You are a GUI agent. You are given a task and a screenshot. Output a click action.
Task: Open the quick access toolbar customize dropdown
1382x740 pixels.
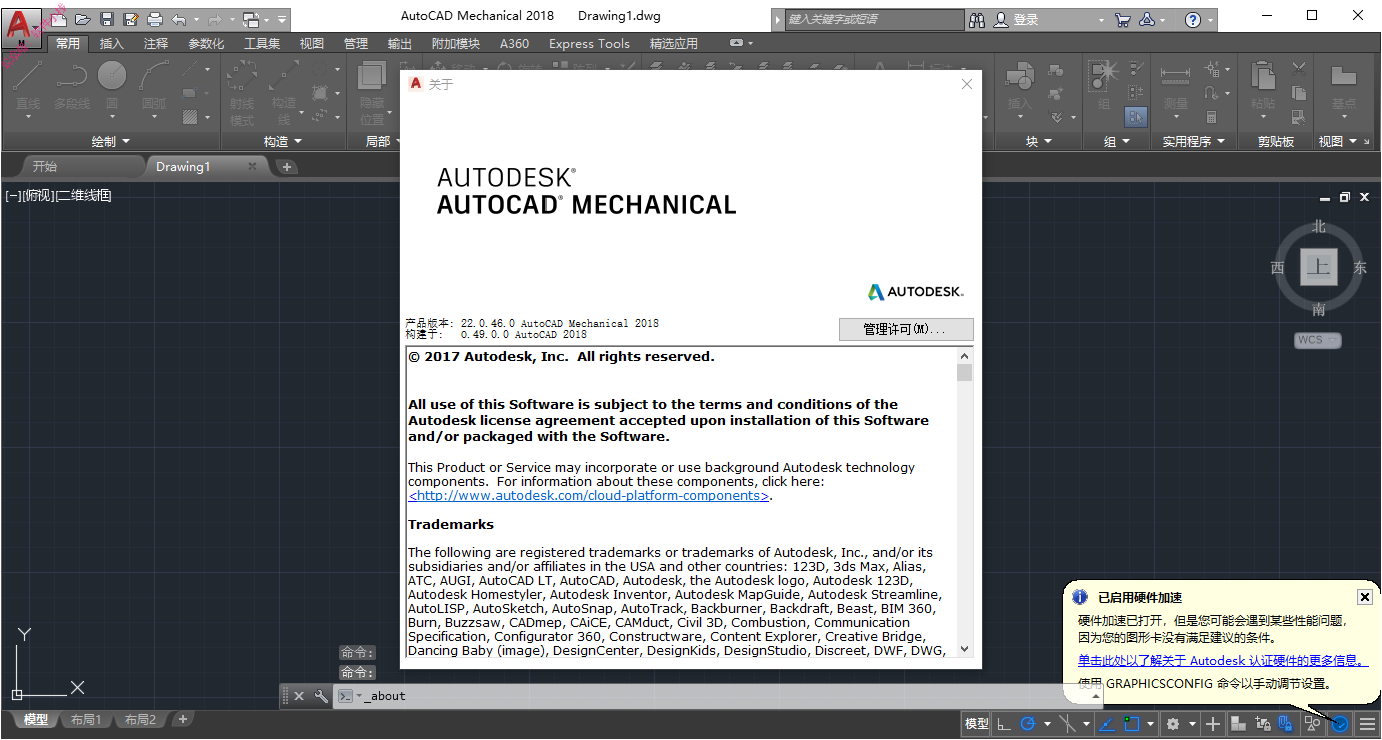(283, 19)
